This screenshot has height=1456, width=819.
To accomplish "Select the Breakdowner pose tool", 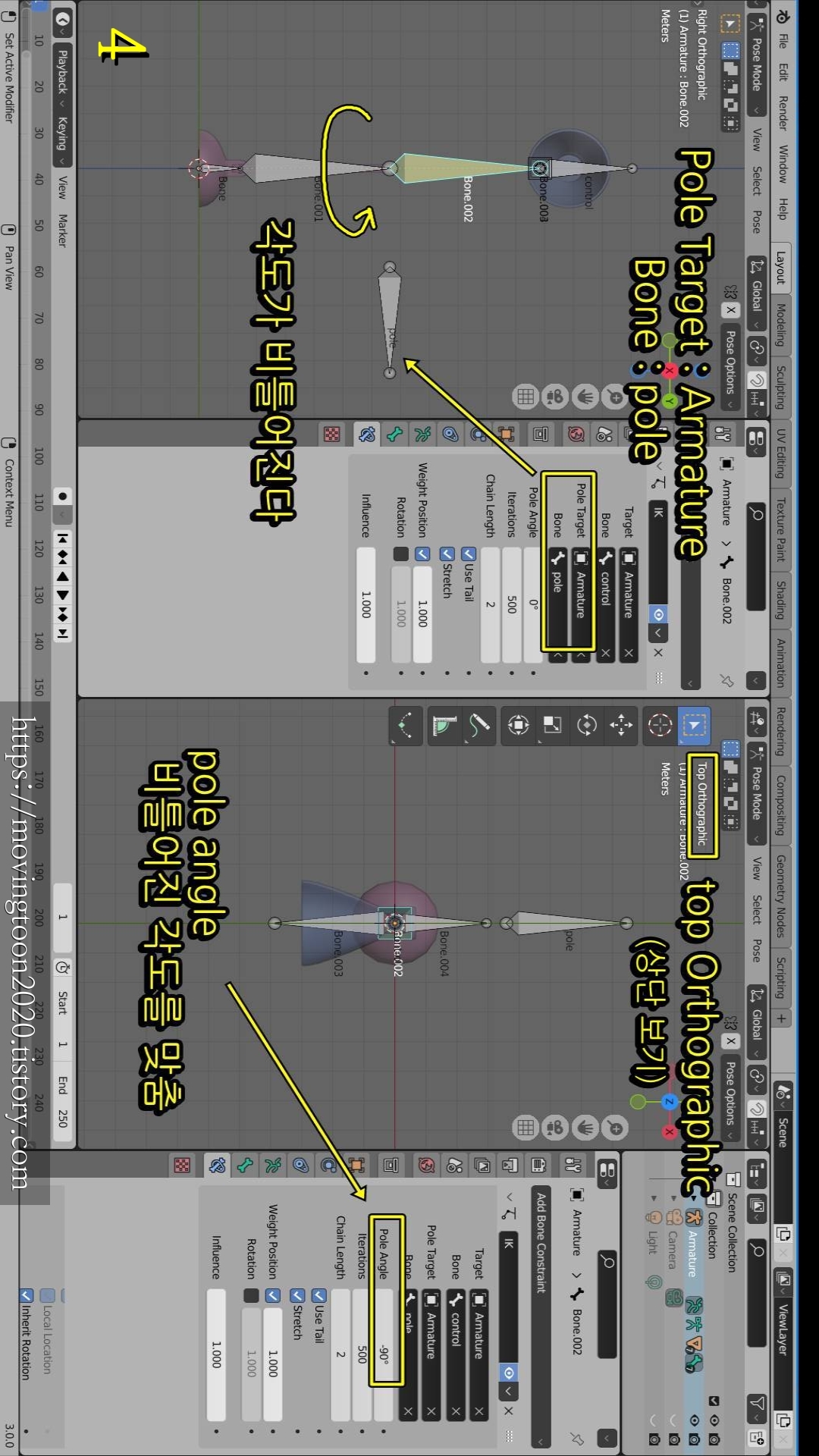I will click(x=406, y=725).
